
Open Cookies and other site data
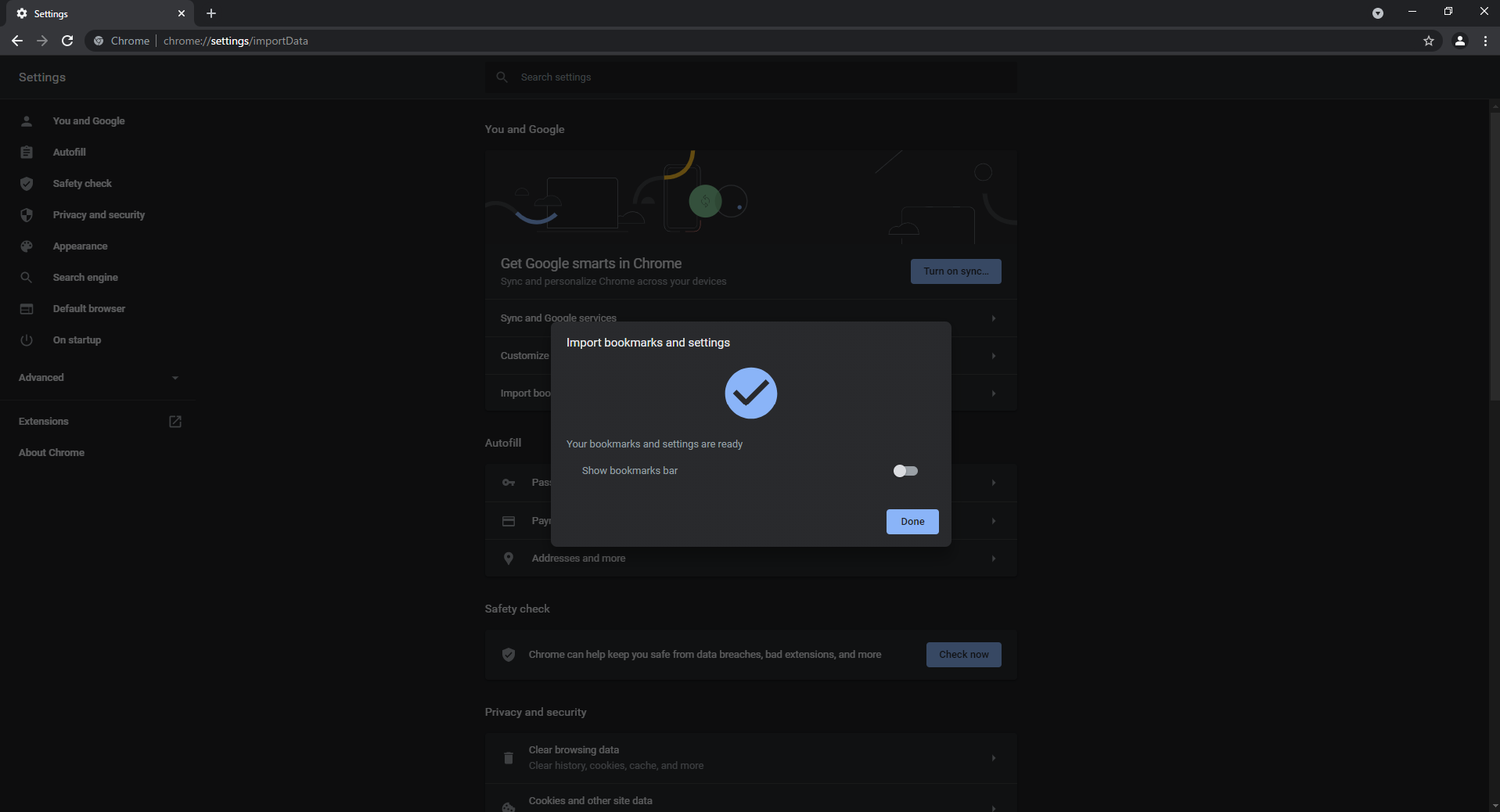(751, 799)
